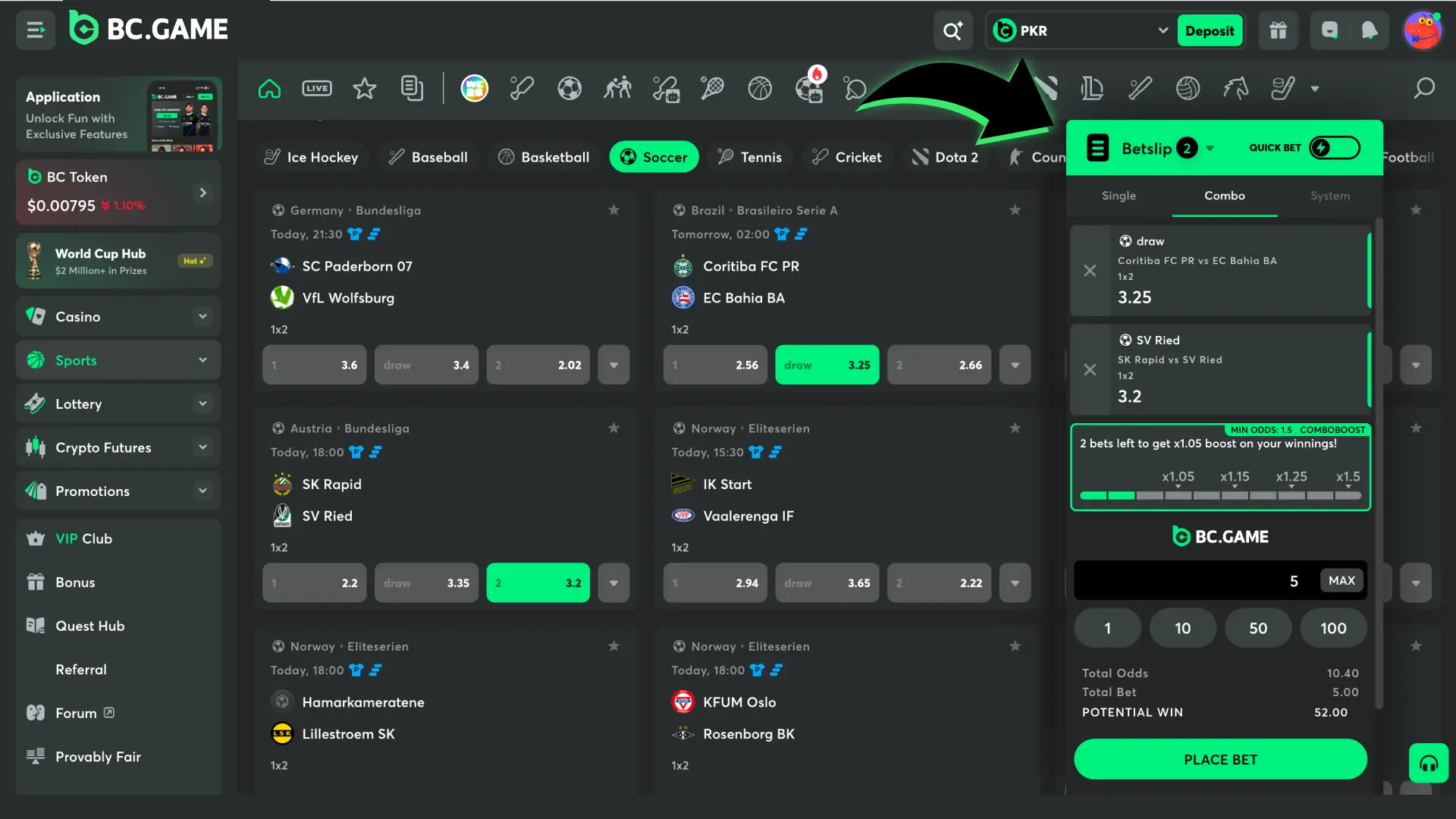Click the combo boost progress bar
Viewport: 1456px width, 819px height.
click(1220, 495)
